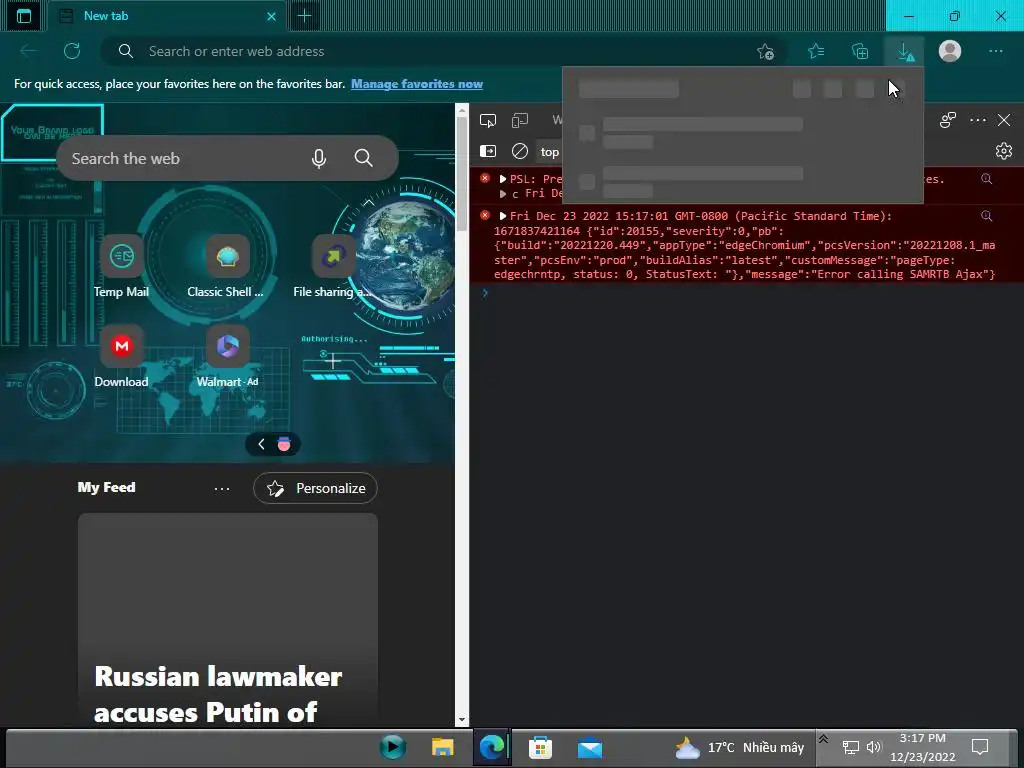Toggle DevTools device emulation icon

coord(520,120)
